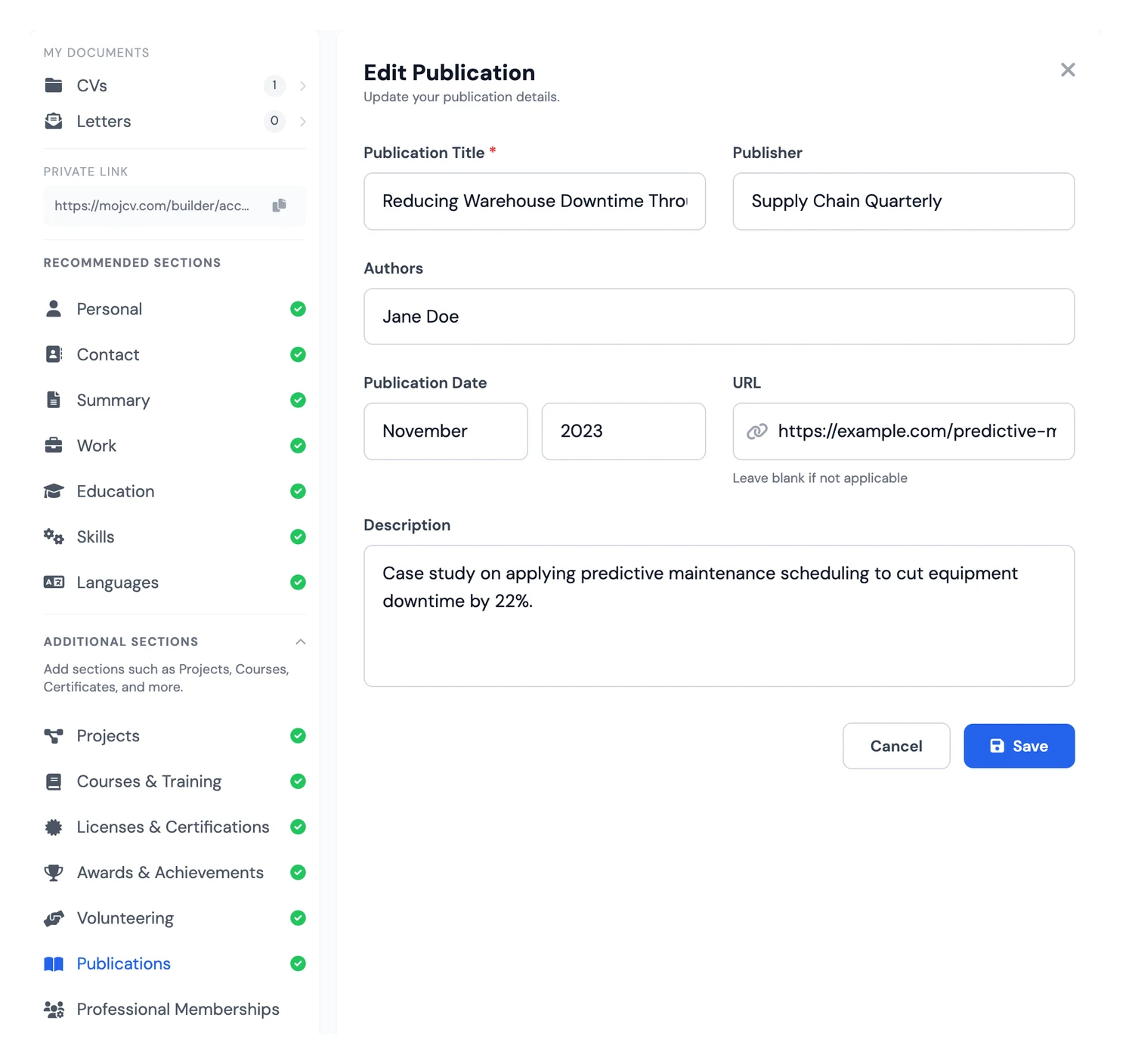Click the Projects diagram icon
1132x1064 pixels.
click(54, 735)
